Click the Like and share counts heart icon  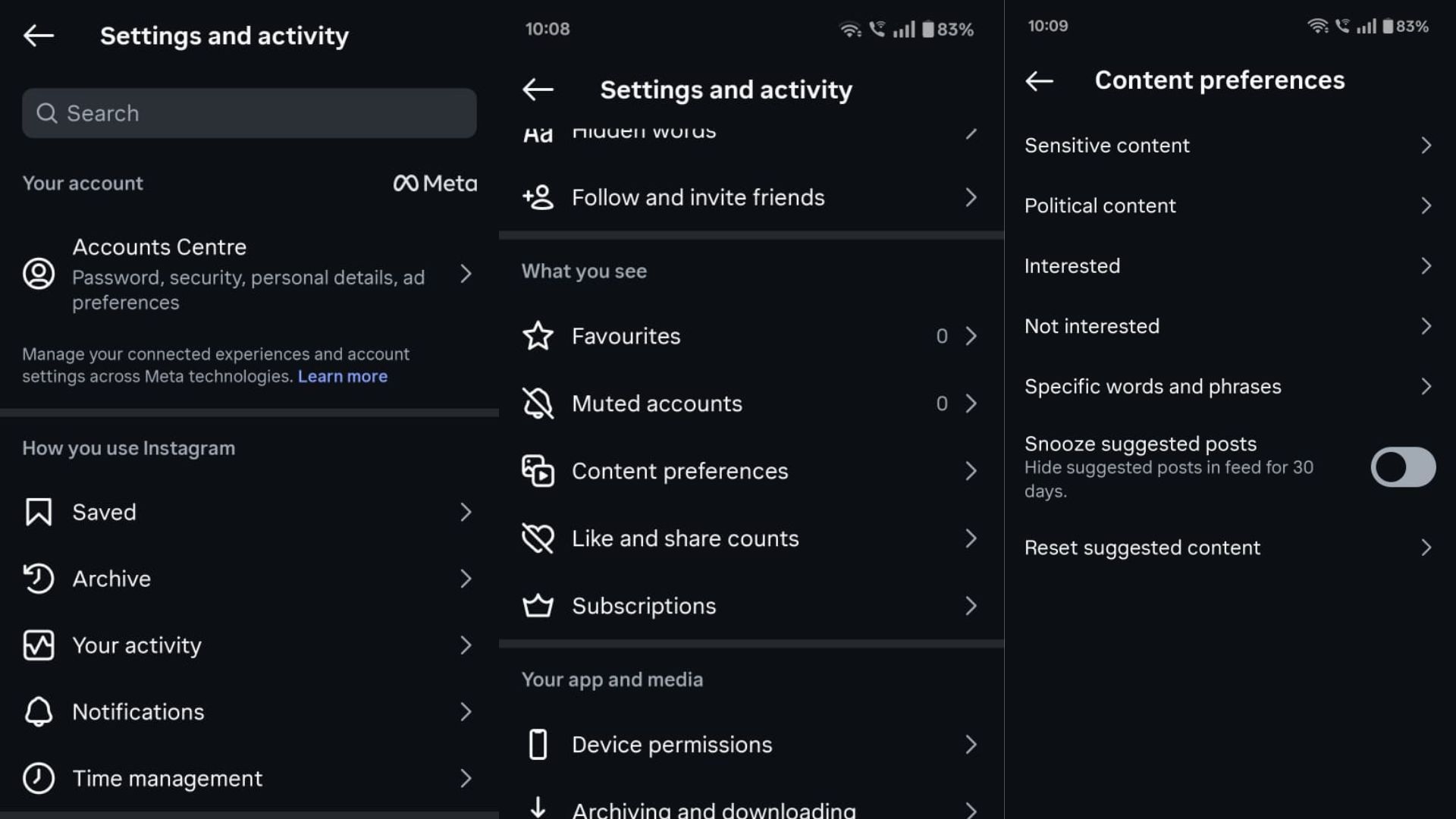[x=538, y=538]
